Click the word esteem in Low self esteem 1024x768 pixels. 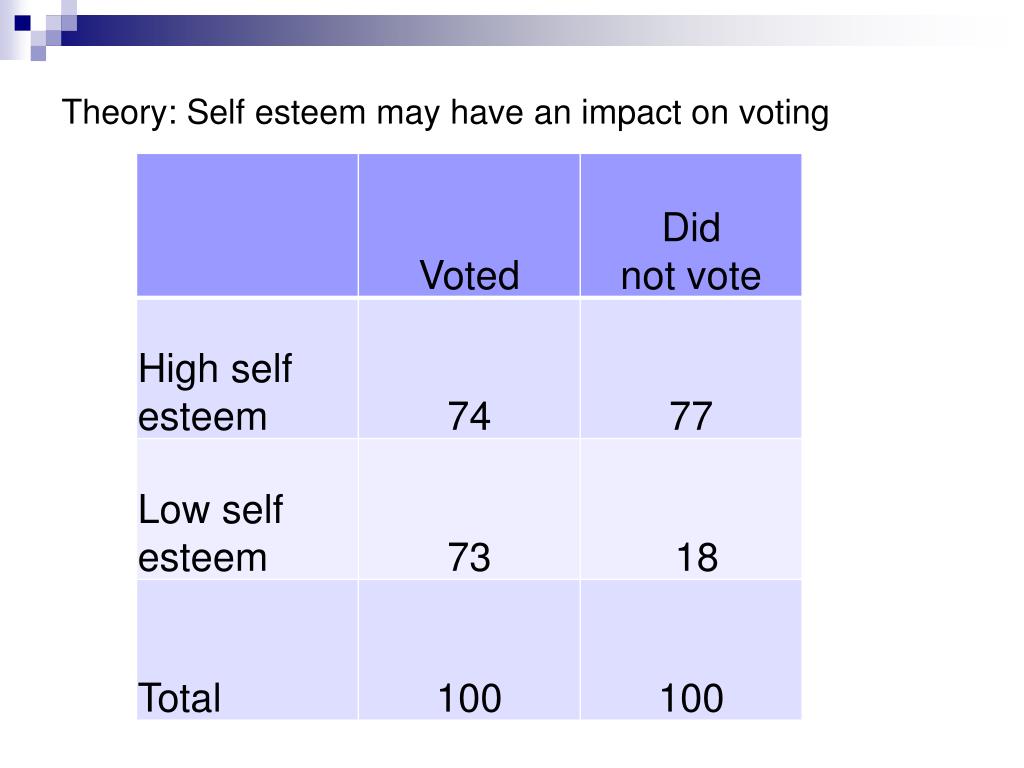click(202, 558)
